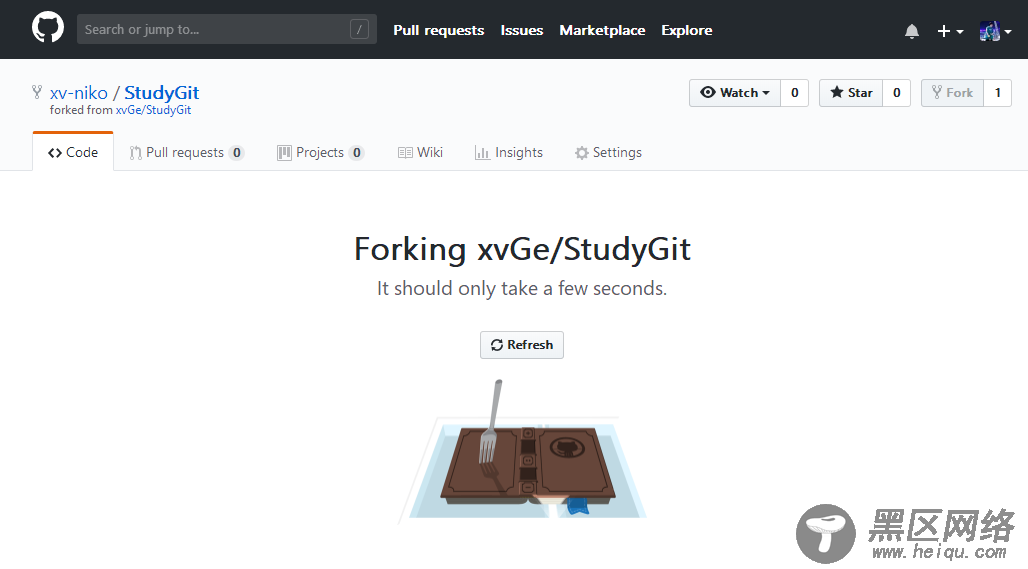Open the Wiki tab
Screen dimensions: 1028x569
tap(420, 153)
